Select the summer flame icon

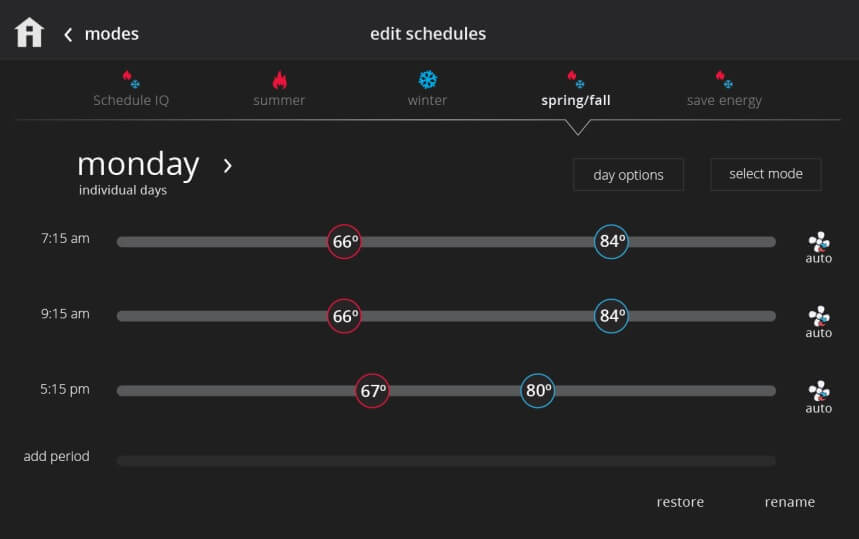click(279, 80)
